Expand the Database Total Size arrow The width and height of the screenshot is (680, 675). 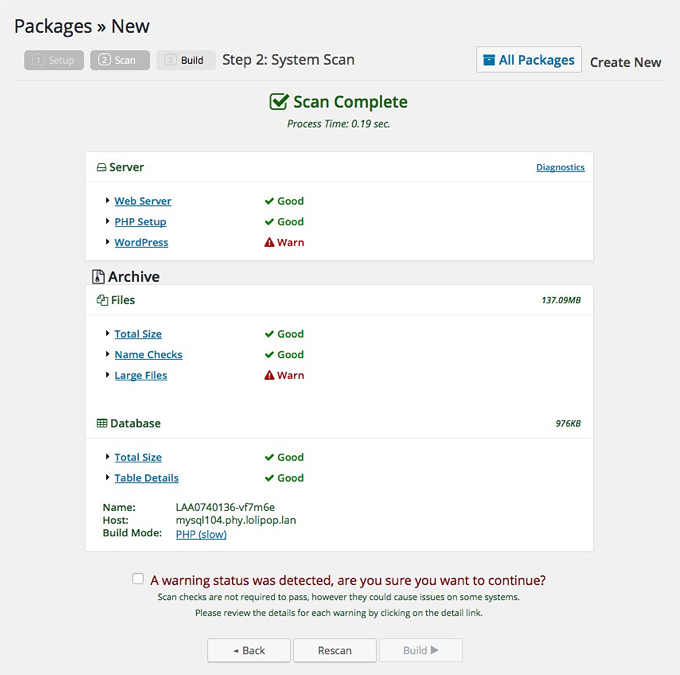(x=107, y=456)
